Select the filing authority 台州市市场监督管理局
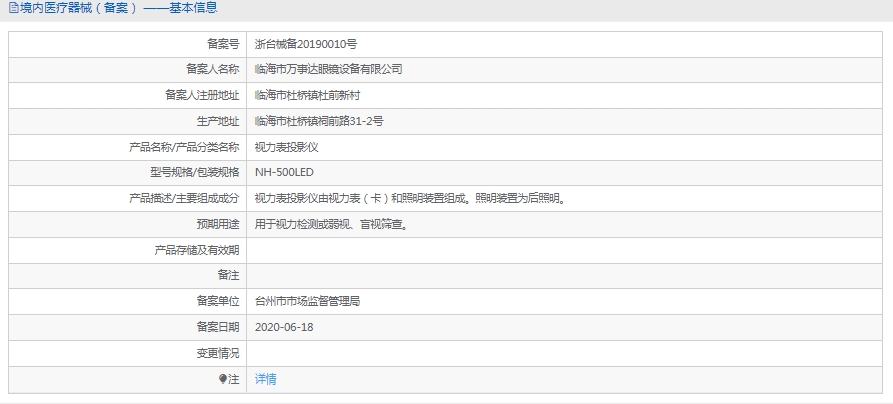This screenshot has height=404, width=893. pyautogui.click(x=307, y=301)
